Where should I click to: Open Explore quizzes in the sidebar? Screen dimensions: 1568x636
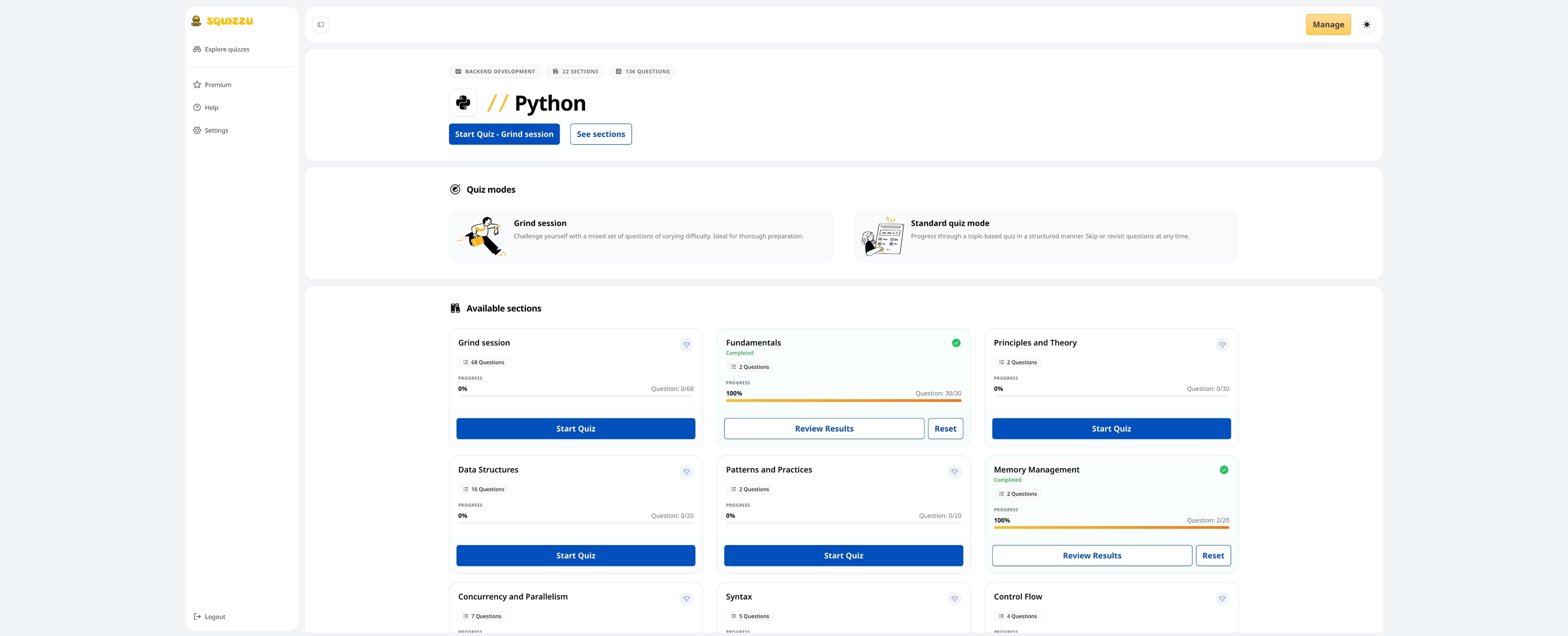click(227, 49)
